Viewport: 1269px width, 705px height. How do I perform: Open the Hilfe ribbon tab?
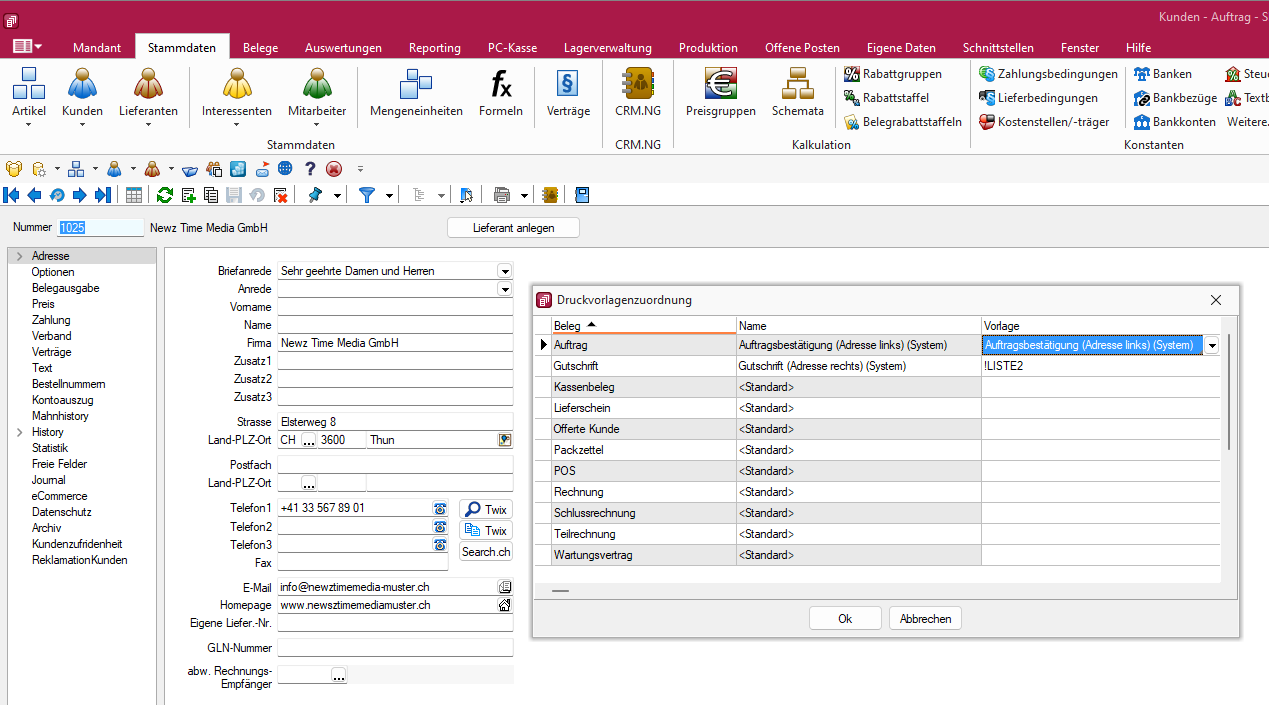(1138, 47)
